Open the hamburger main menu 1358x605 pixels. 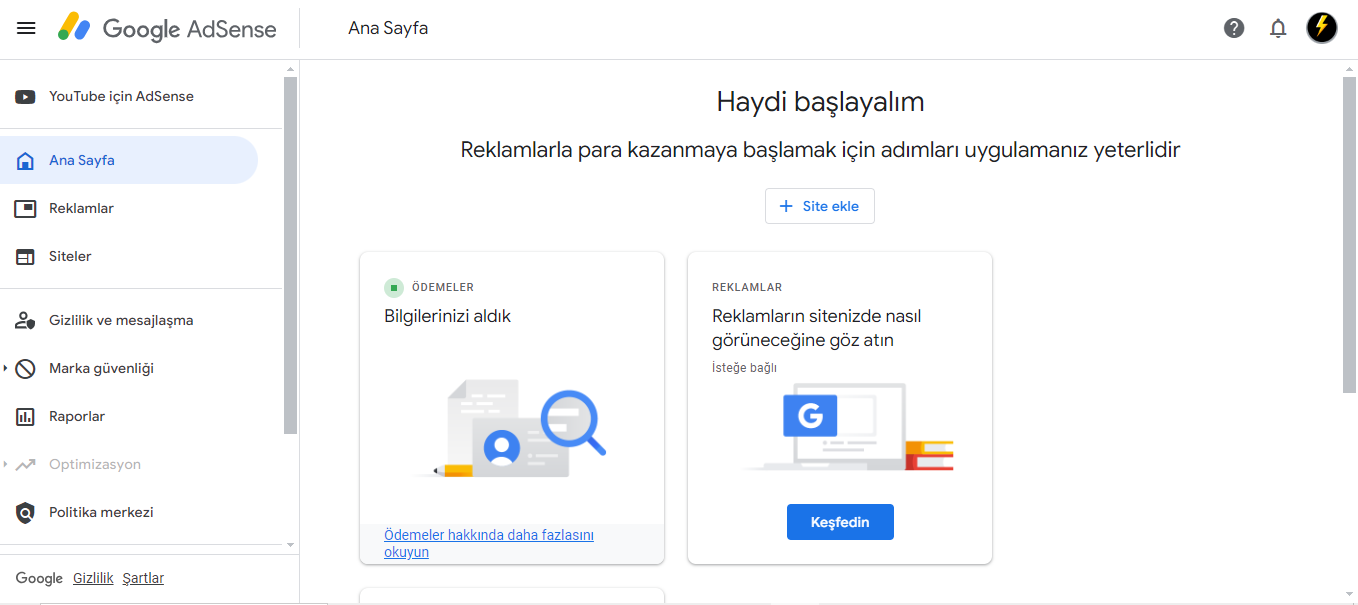click(x=26, y=28)
